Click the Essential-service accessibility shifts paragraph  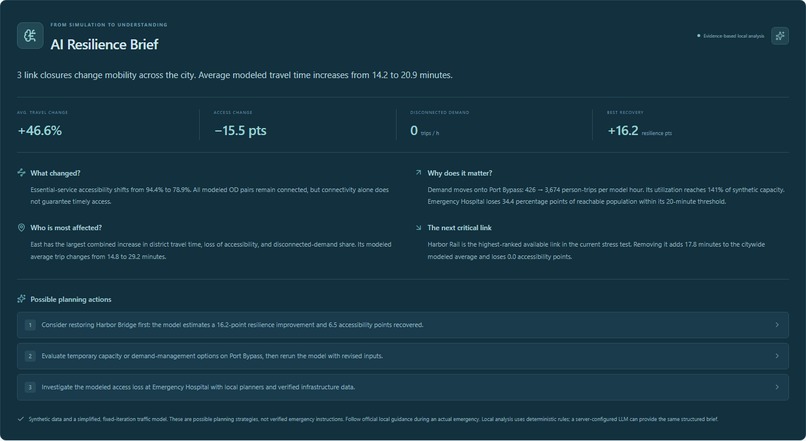210,195
